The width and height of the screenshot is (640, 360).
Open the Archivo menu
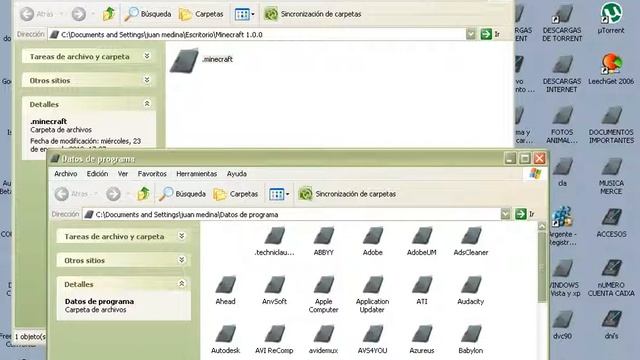[x=65, y=174]
